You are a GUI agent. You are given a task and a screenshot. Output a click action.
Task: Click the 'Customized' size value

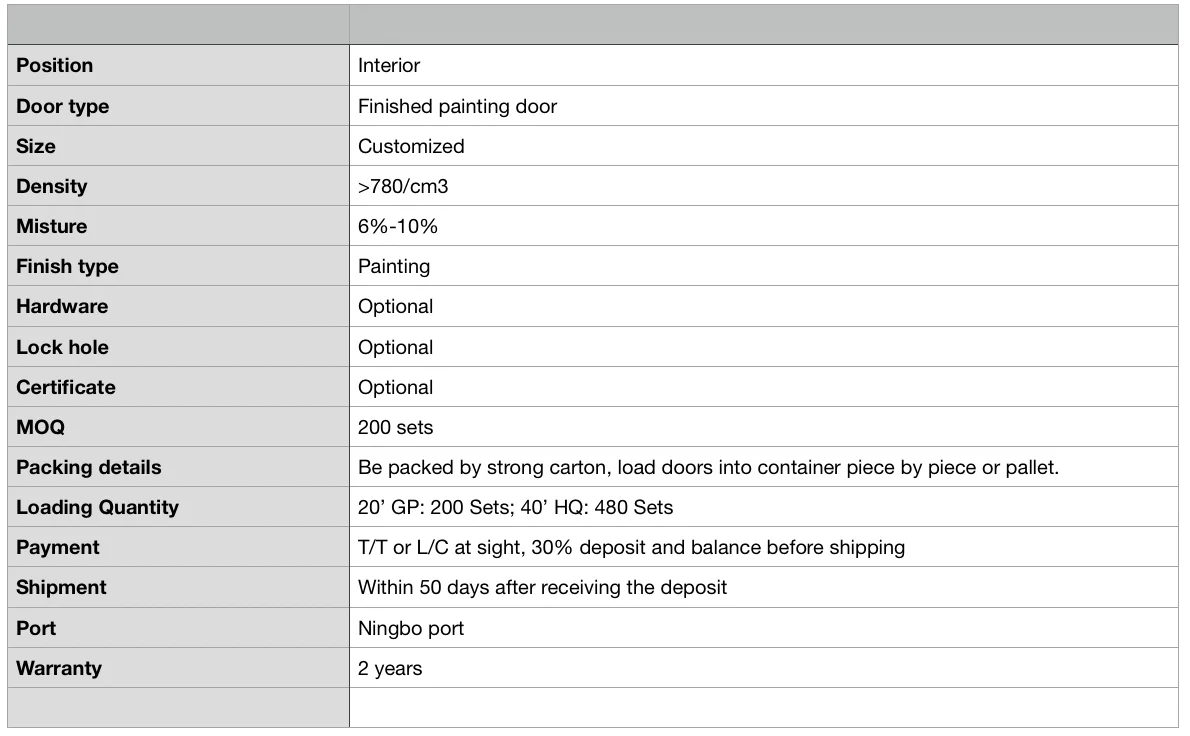pyautogui.click(x=411, y=146)
